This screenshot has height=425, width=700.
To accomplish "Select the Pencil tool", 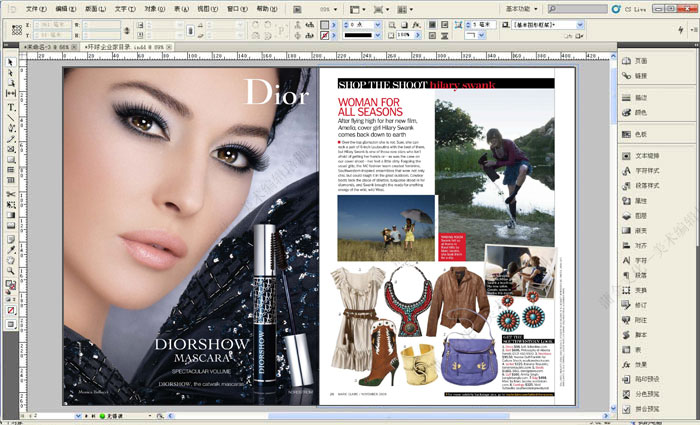I will tap(11, 139).
